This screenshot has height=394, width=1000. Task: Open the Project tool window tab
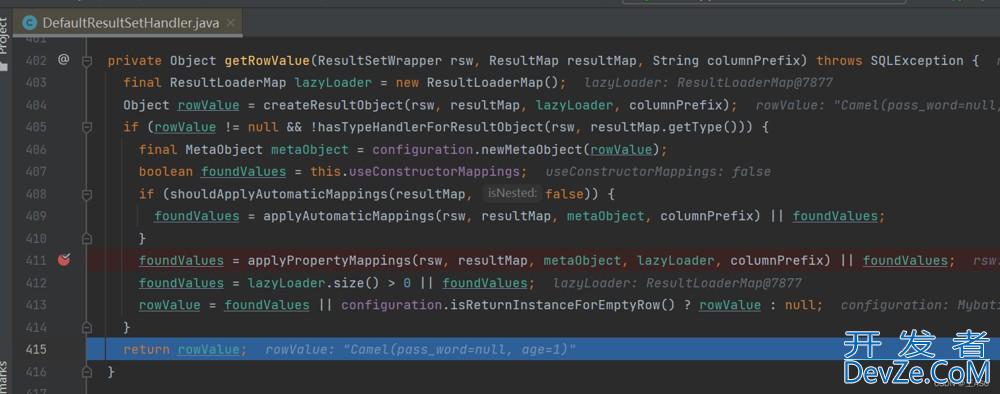point(3,35)
